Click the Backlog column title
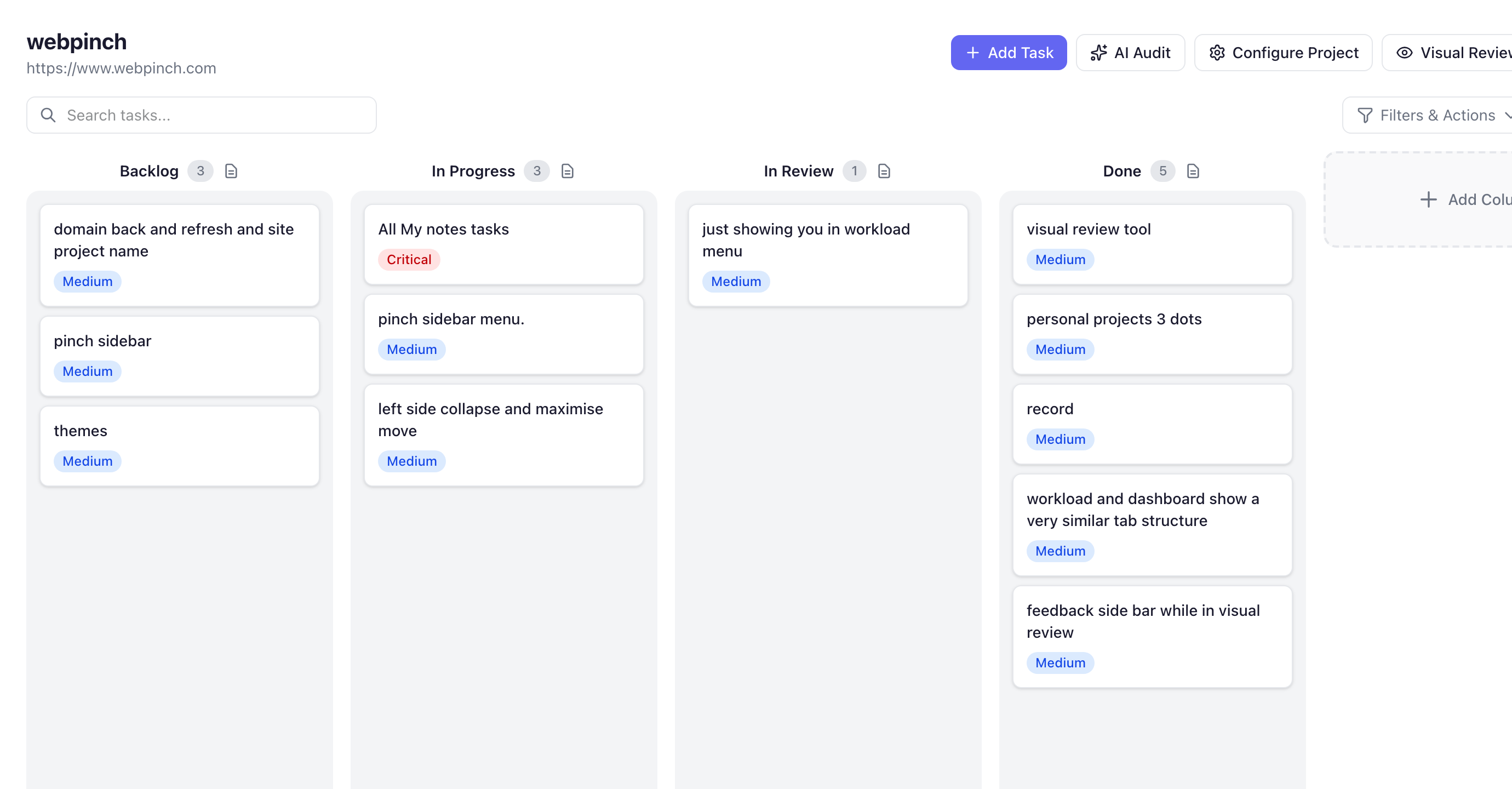1512x789 pixels. point(149,171)
